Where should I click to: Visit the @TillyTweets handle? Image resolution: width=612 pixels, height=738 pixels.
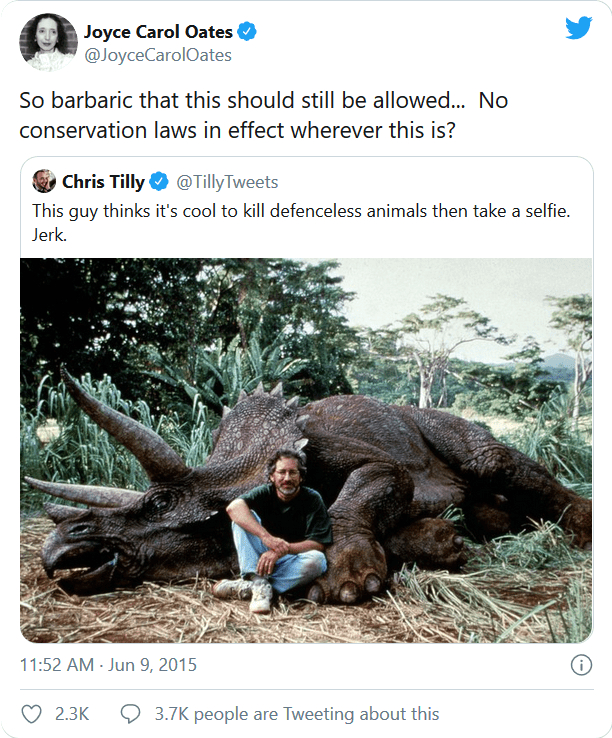tap(227, 182)
